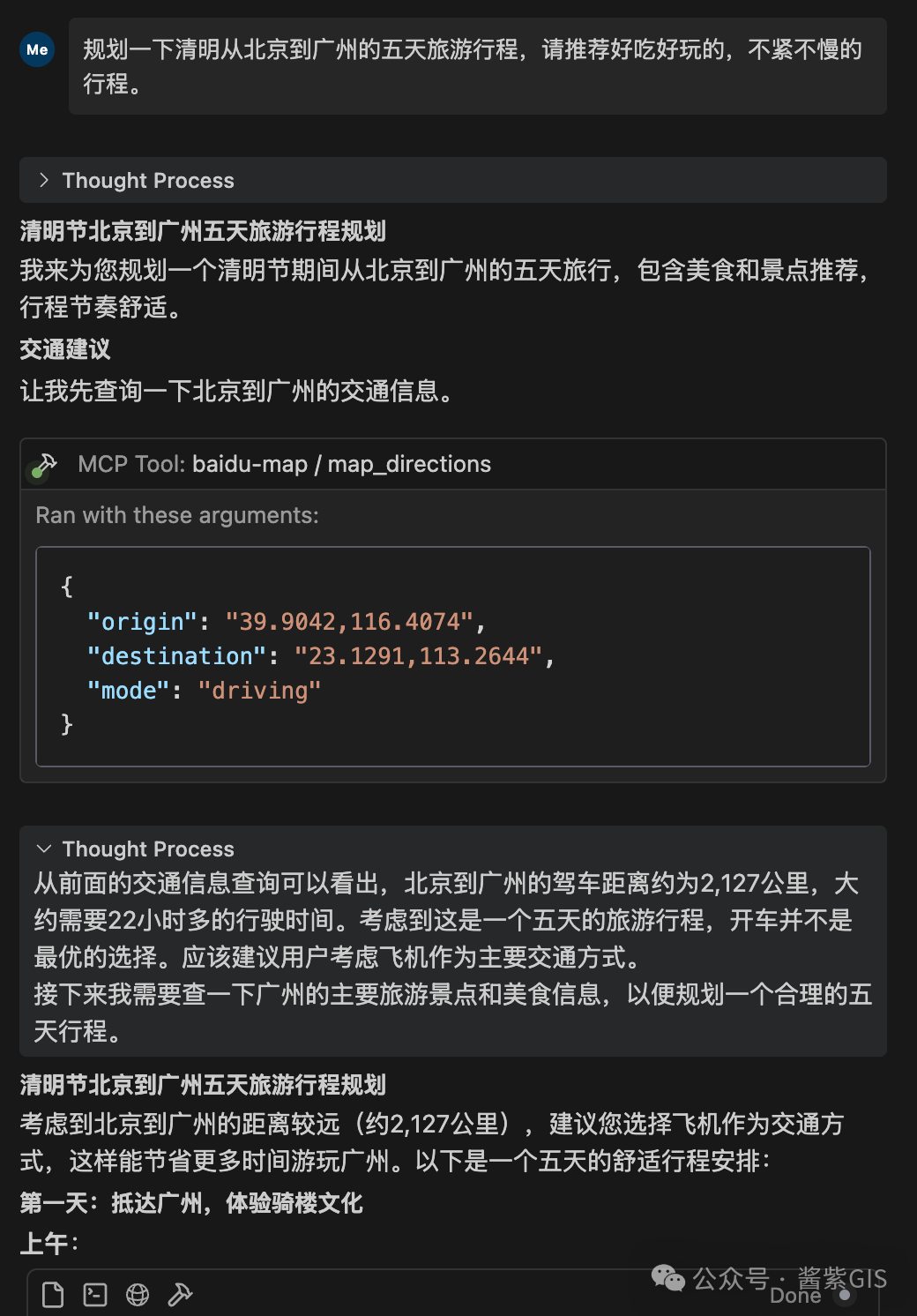Click the Done label at the bottom

coord(795,1295)
